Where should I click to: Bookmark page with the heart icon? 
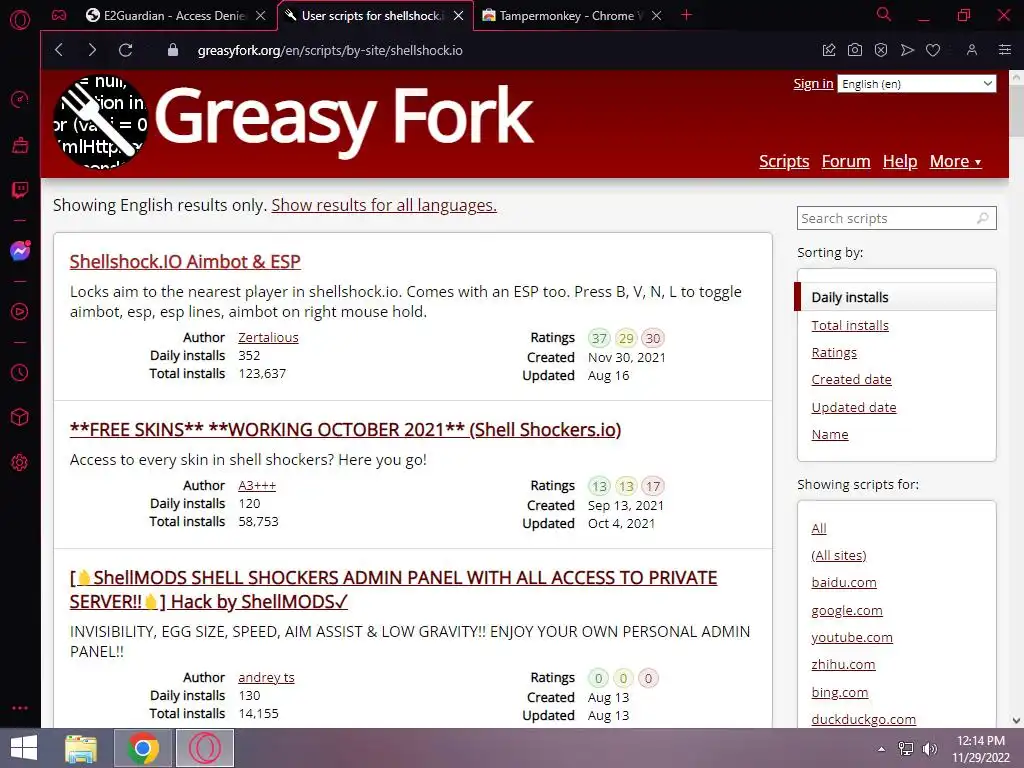pyautogui.click(x=933, y=50)
